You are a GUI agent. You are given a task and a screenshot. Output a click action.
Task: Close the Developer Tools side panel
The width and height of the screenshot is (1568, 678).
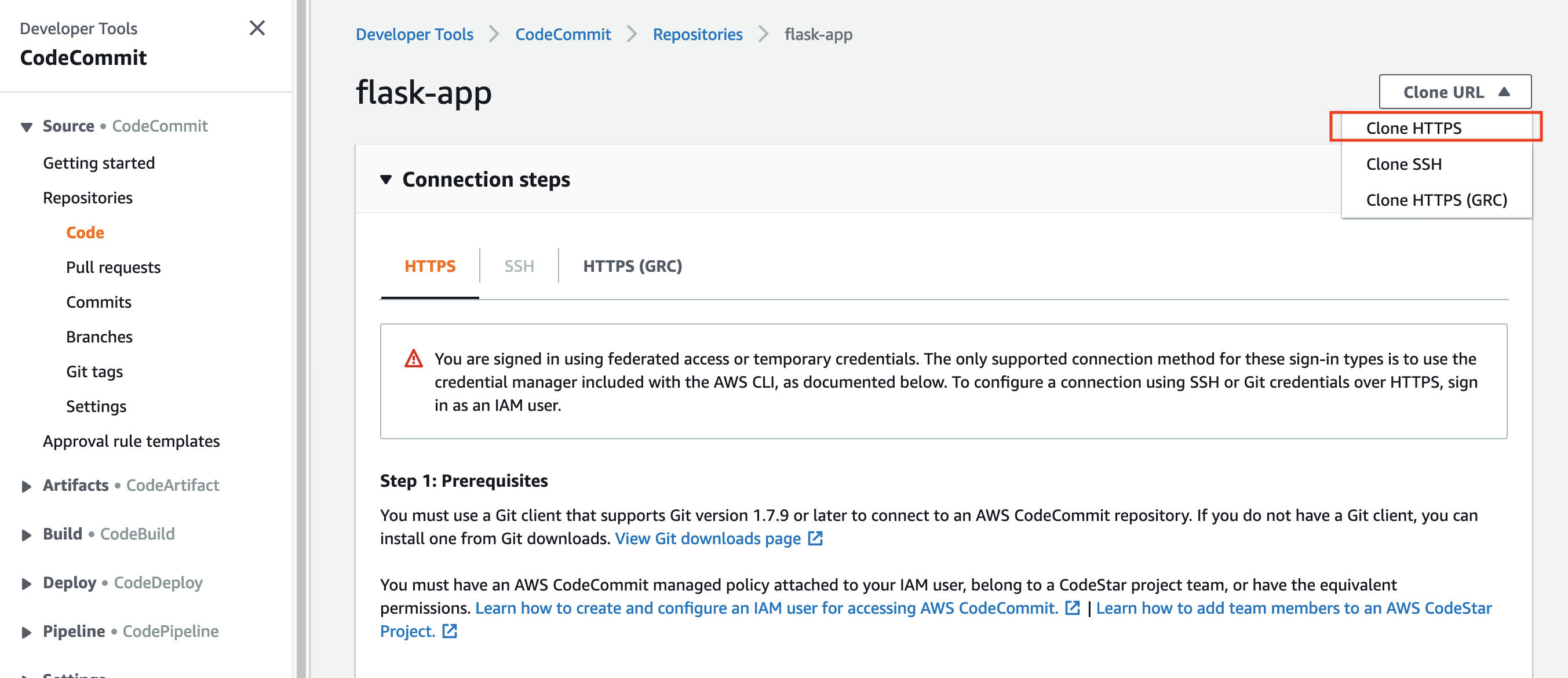click(x=257, y=28)
